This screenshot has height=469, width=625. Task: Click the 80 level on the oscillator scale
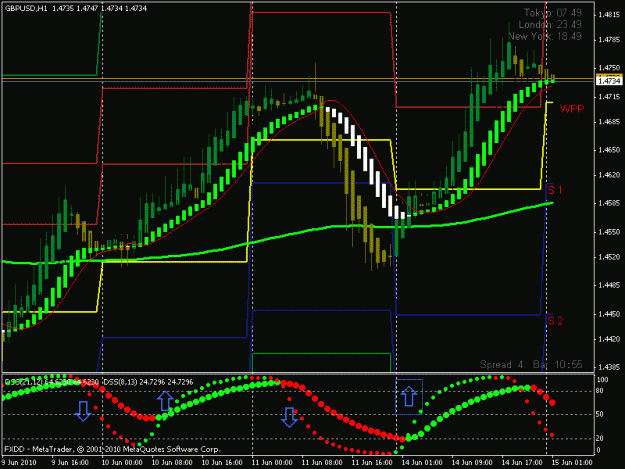click(600, 391)
